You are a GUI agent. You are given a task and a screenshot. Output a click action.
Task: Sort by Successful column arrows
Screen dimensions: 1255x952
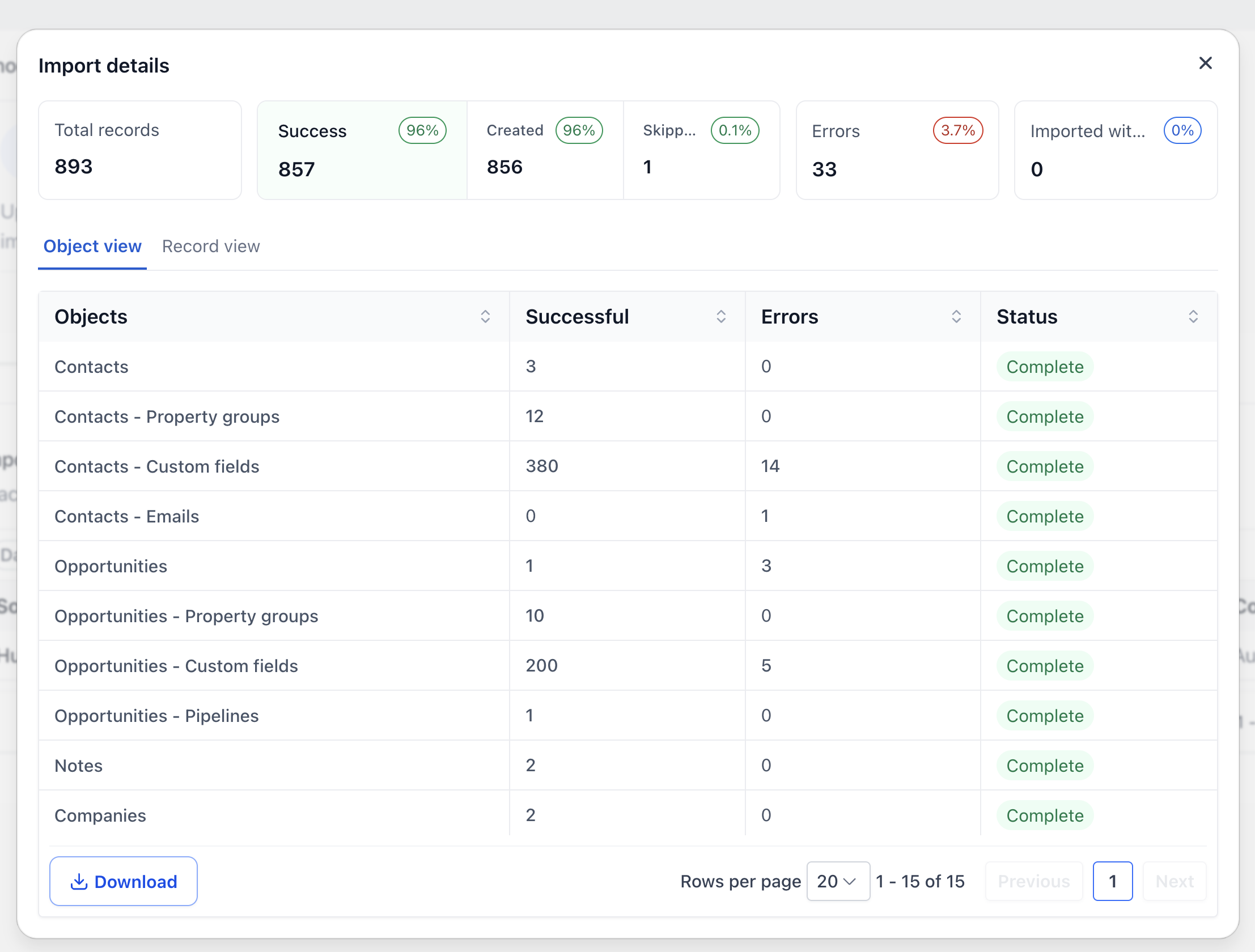point(721,317)
